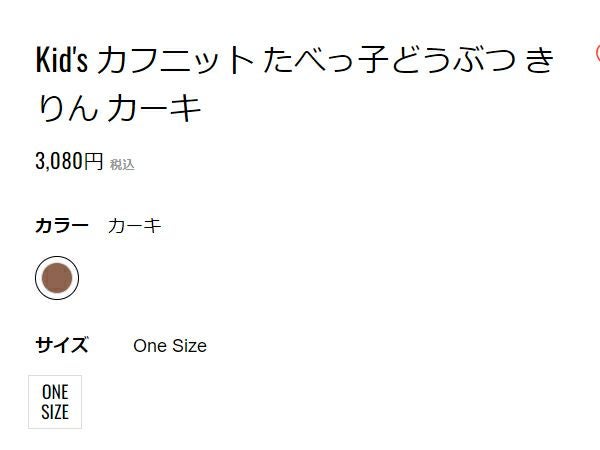
Task: Click the word "One" beside サイズ
Action: pos(150,346)
